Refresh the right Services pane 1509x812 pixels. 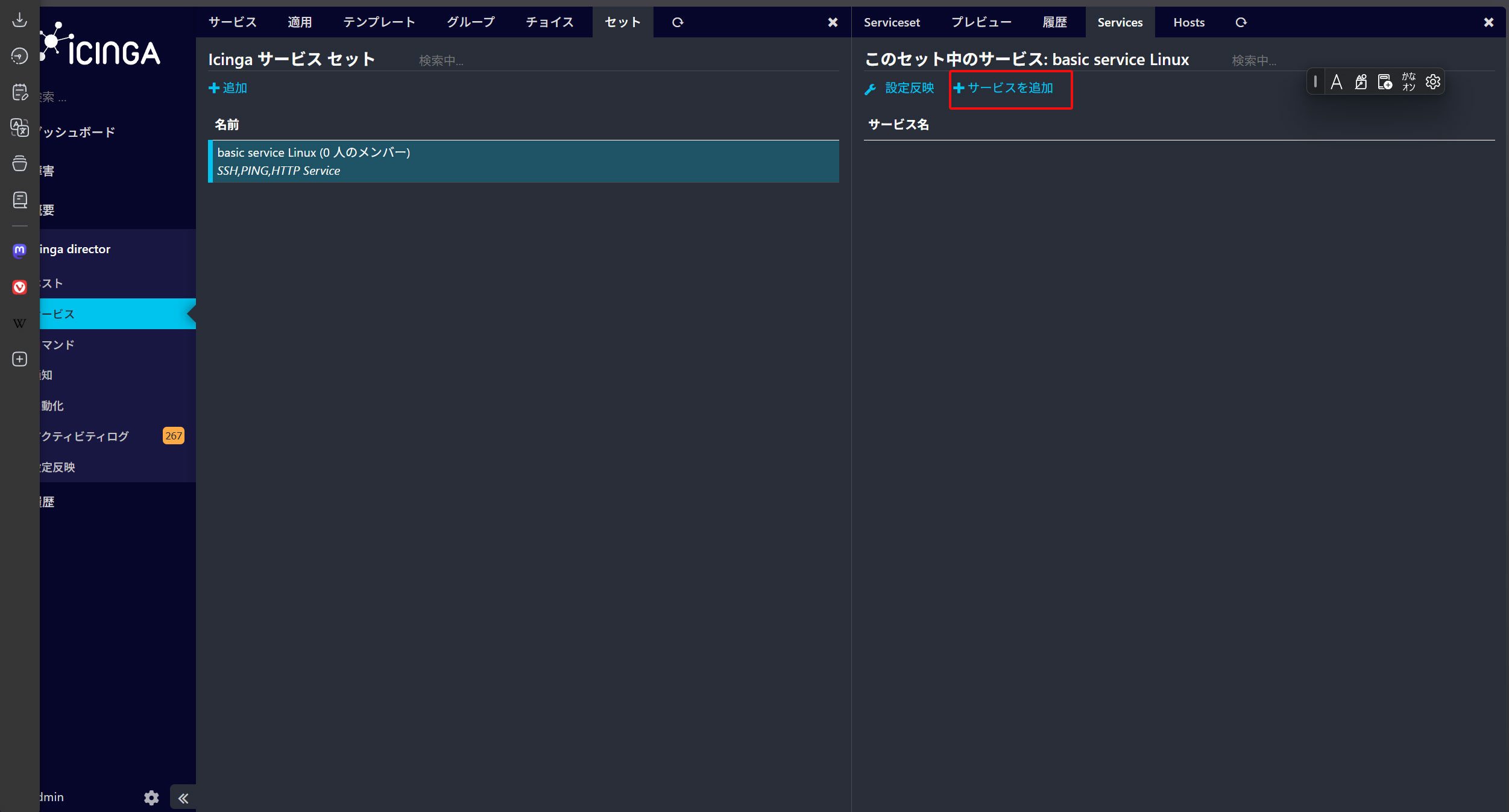(1241, 22)
